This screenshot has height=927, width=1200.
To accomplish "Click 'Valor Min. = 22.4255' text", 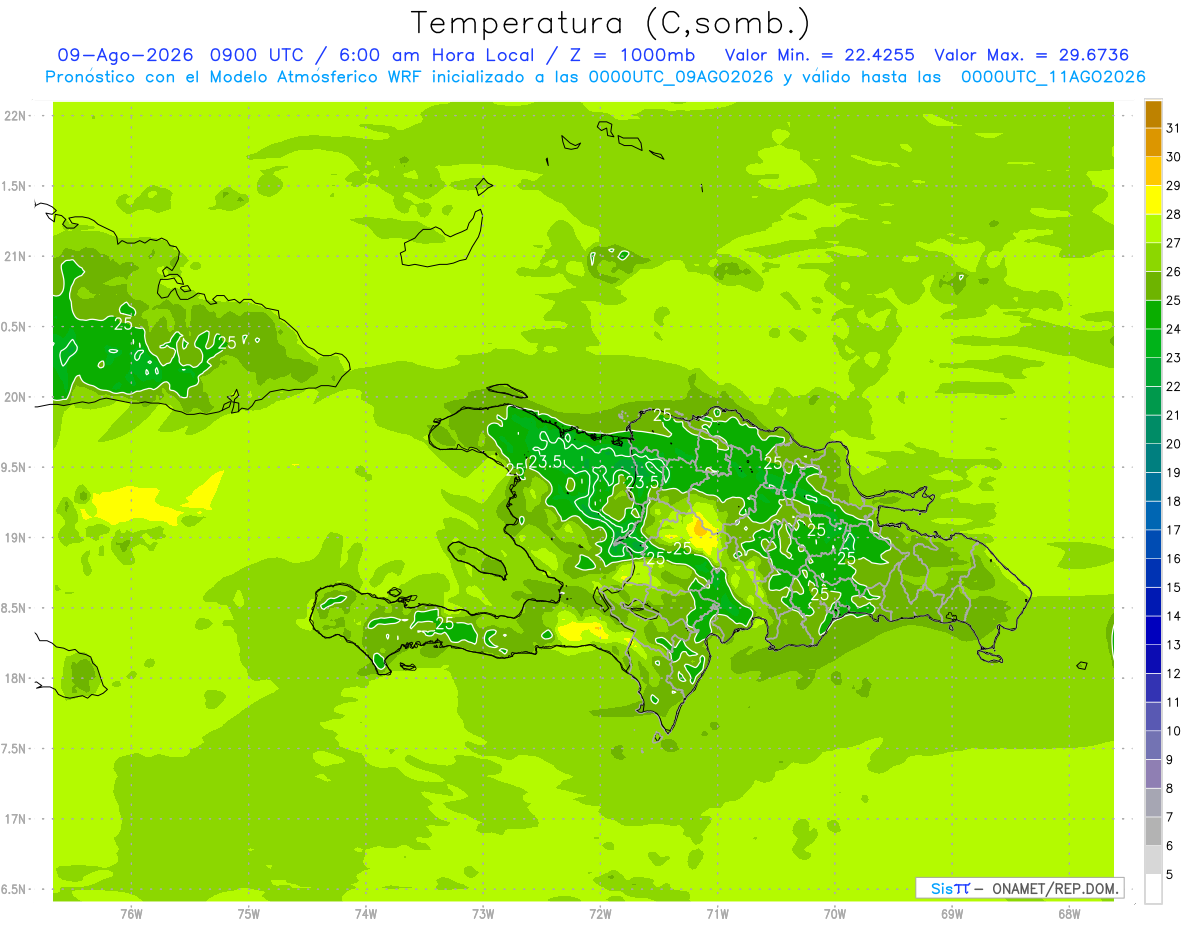I will click(822, 55).
